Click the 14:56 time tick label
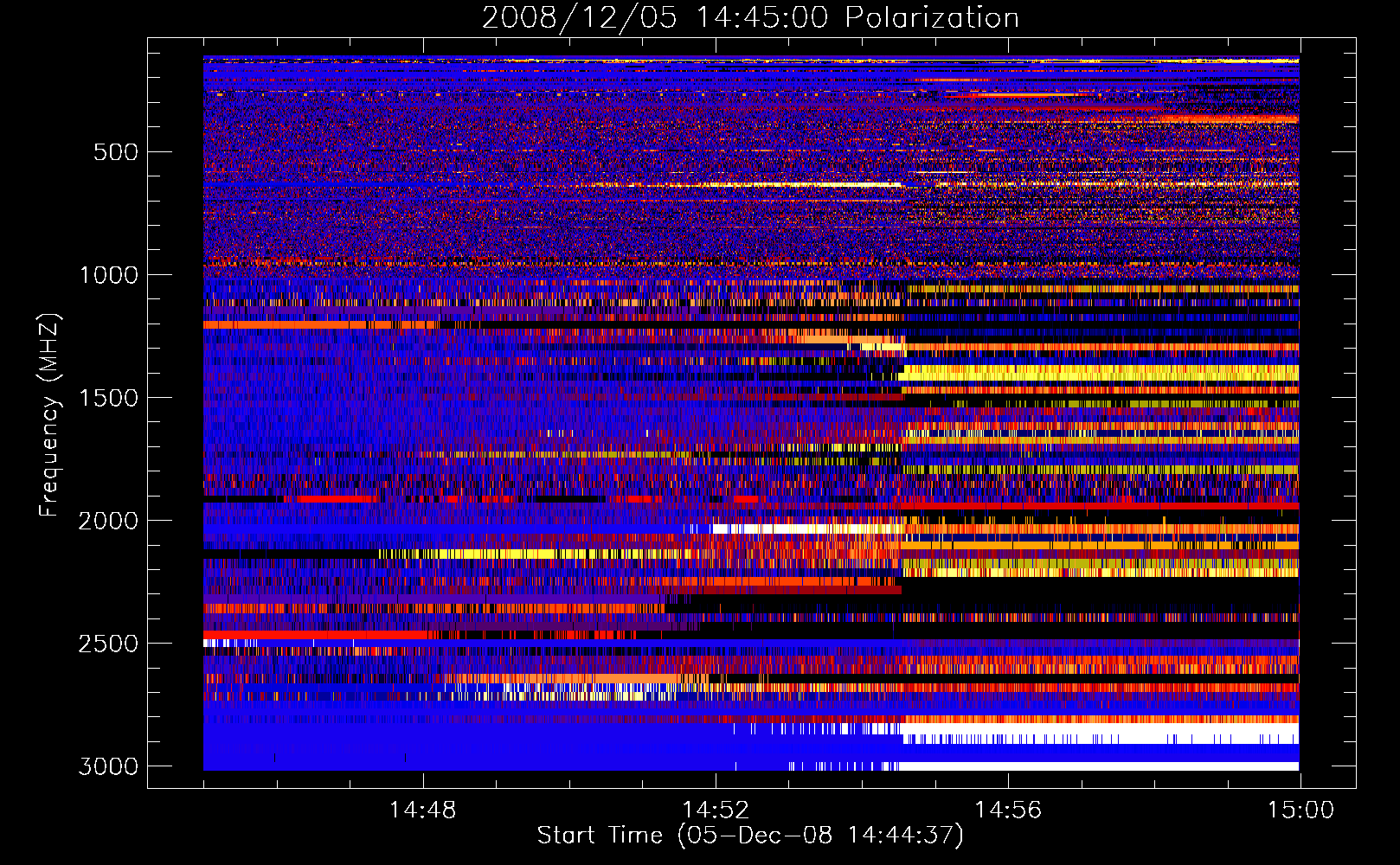The width and height of the screenshot is (1400, 865). point(1008,811)
